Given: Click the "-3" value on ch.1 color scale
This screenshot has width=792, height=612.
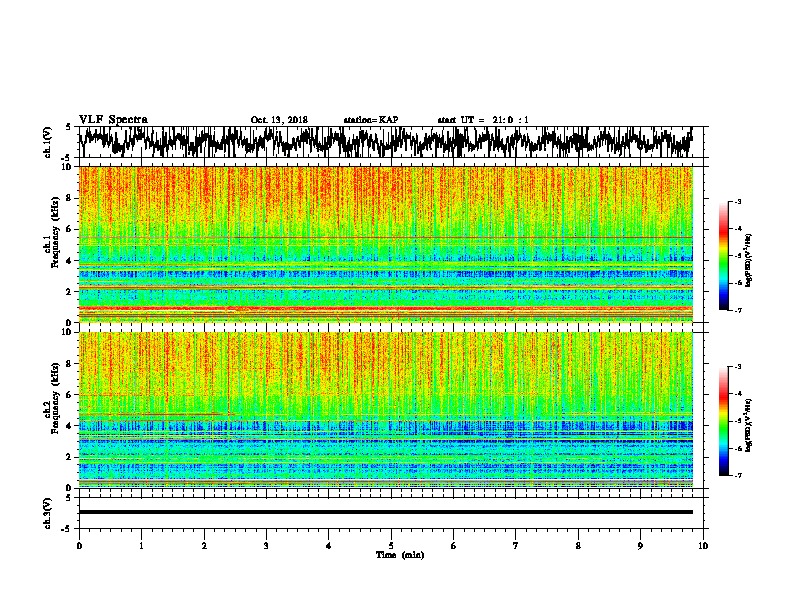Looking at the screenshot, I should 737,201.
